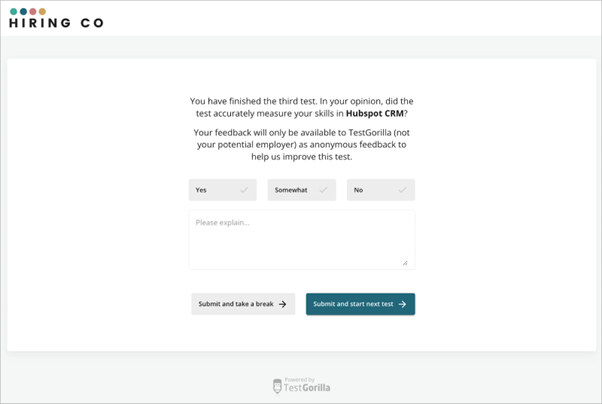Open the TestGorilla wordmark link

pos(307,387)
